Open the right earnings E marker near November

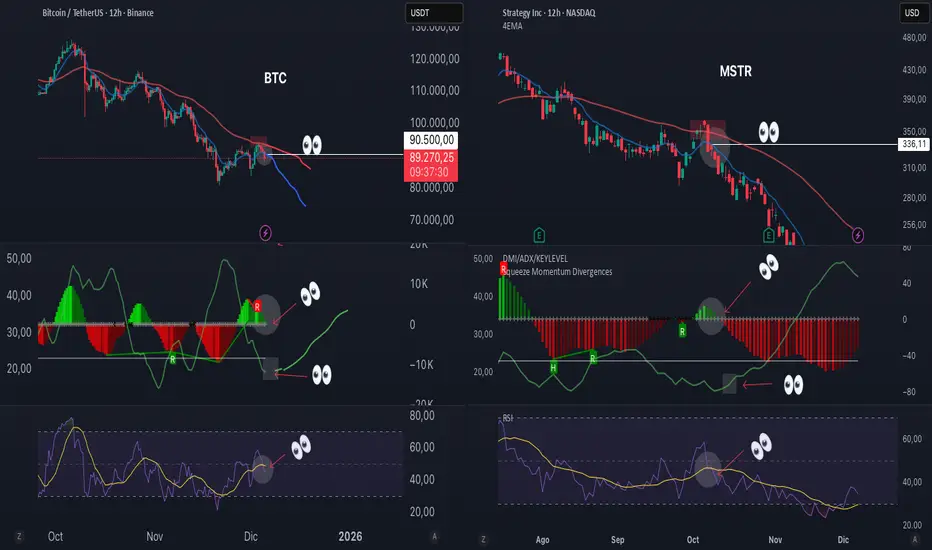pos(769,235)
